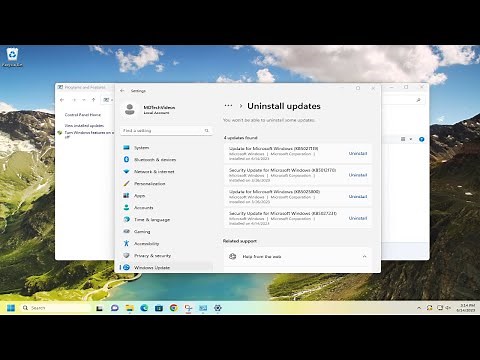Launch Microsoft Edge from the taskbar
This screenshot has width=480, height=360.
click(x=144, y=308)
